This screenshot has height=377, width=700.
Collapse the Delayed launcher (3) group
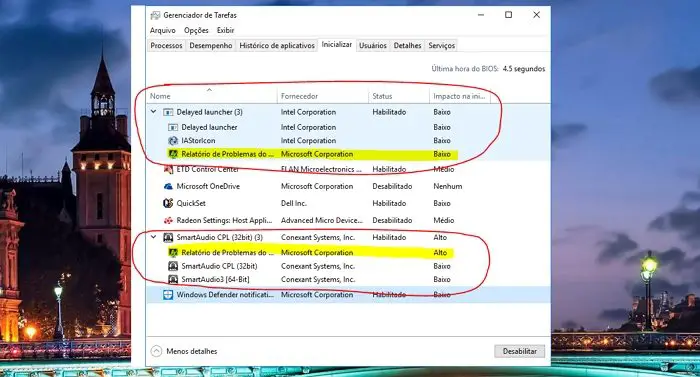(x=154, y=112)
